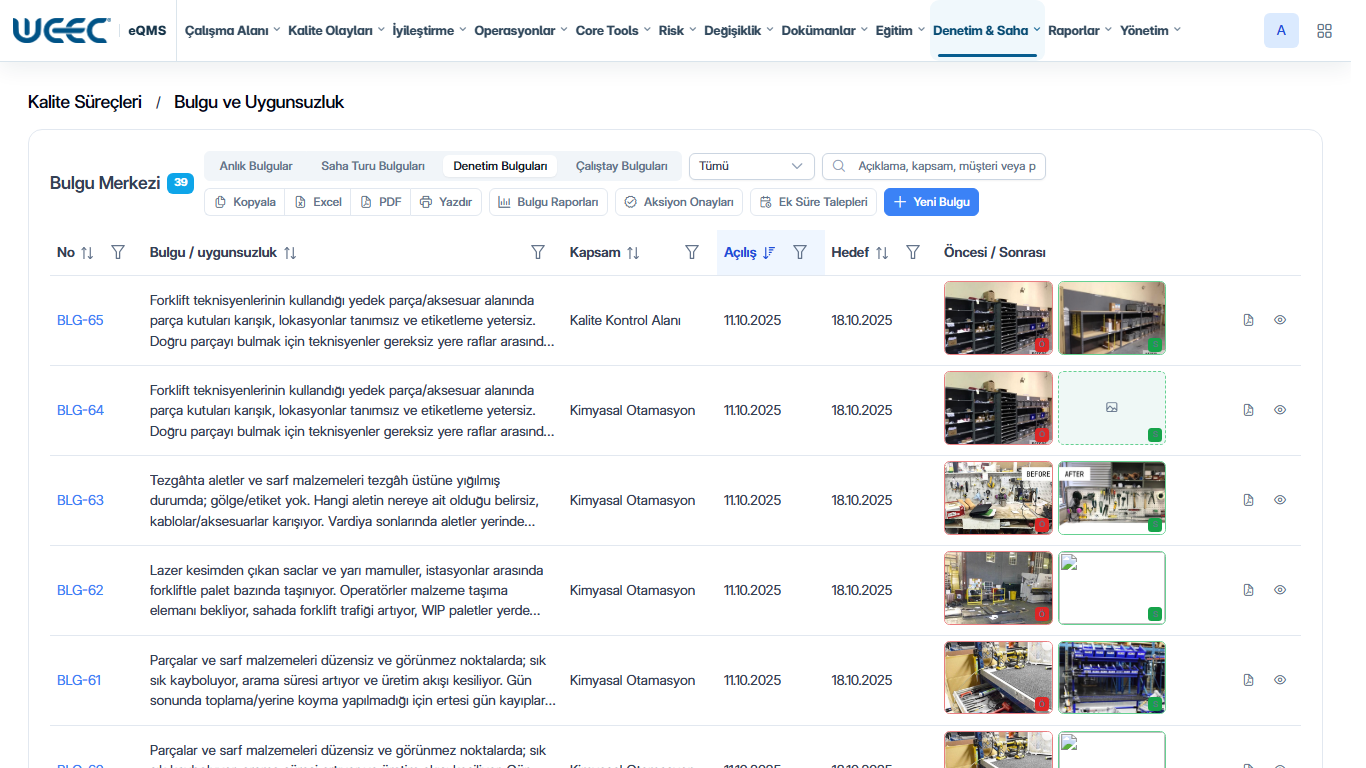This screenshot has height=768, width=1366.
Task: Switch to the Saha Turu Bulguları tab
Action: 373,166
